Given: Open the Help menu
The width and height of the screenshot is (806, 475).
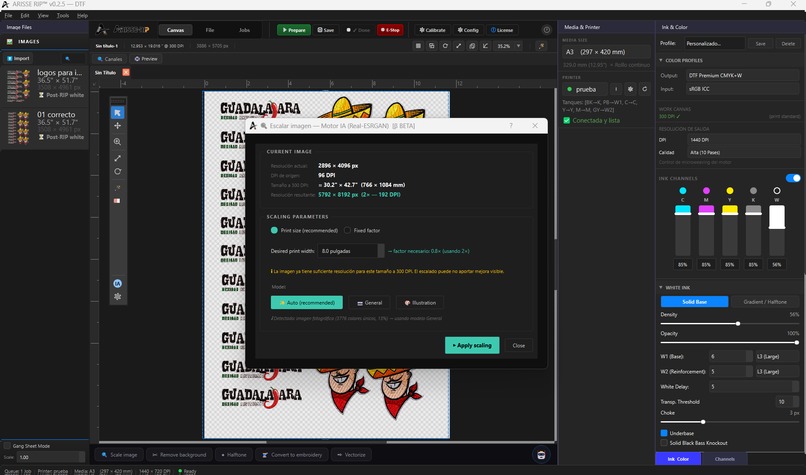Looking at the screenshot, I should point(82,15).
